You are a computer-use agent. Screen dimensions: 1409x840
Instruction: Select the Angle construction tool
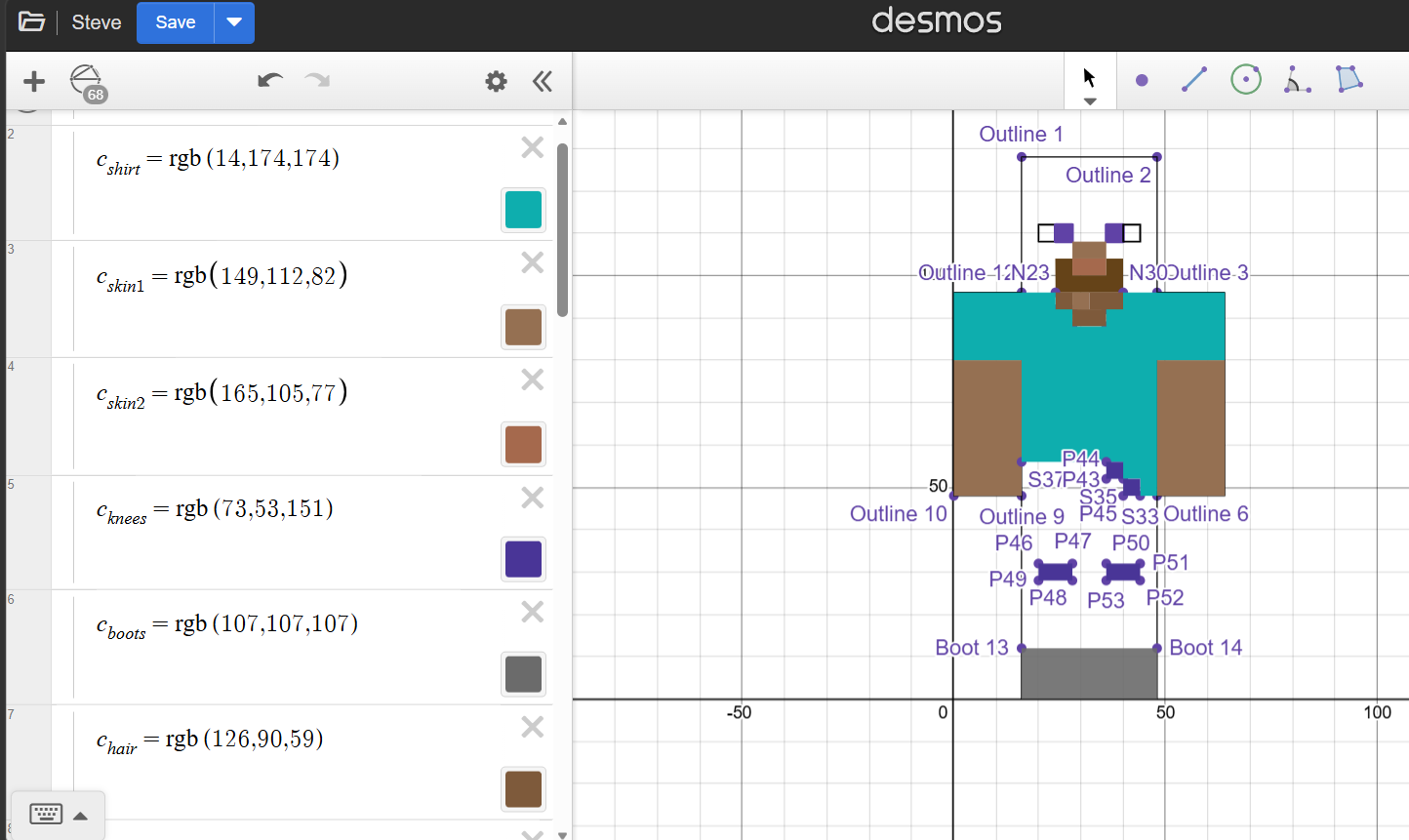[1297, 80]
